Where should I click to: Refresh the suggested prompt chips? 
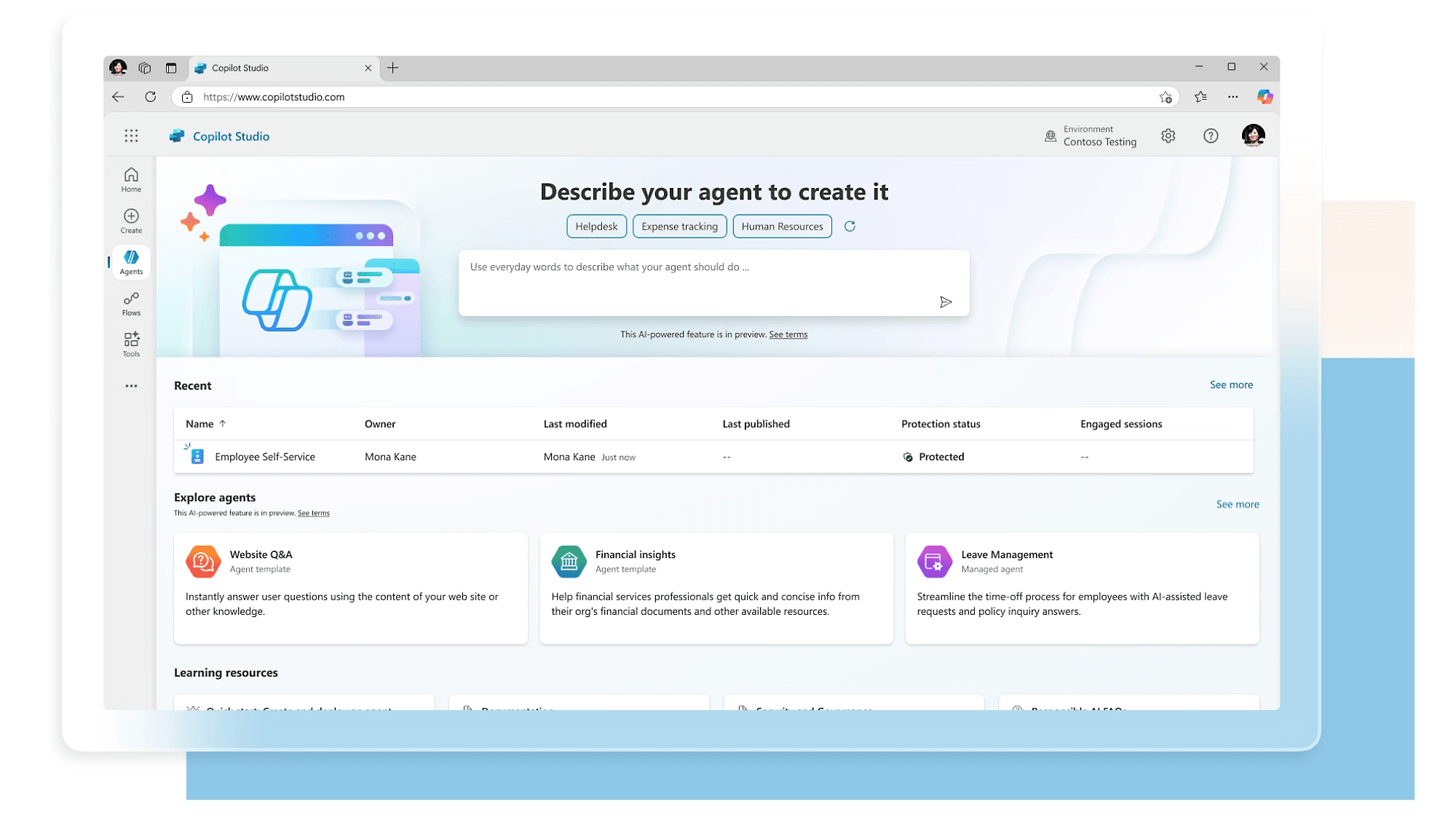(x=850, y=227)
